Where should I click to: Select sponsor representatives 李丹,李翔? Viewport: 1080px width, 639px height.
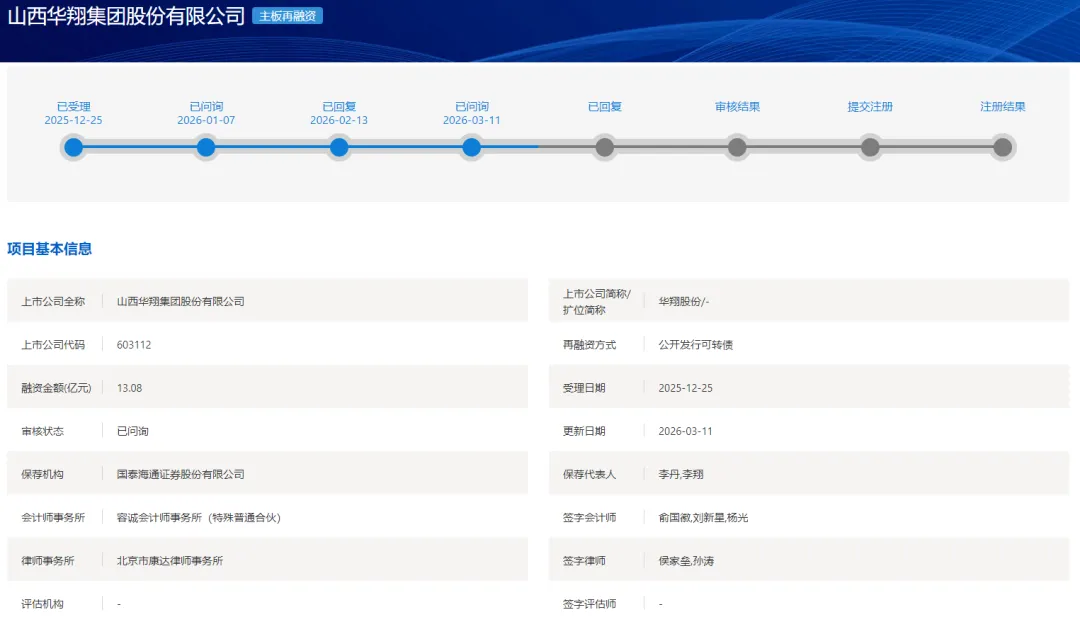click(681, 474)
